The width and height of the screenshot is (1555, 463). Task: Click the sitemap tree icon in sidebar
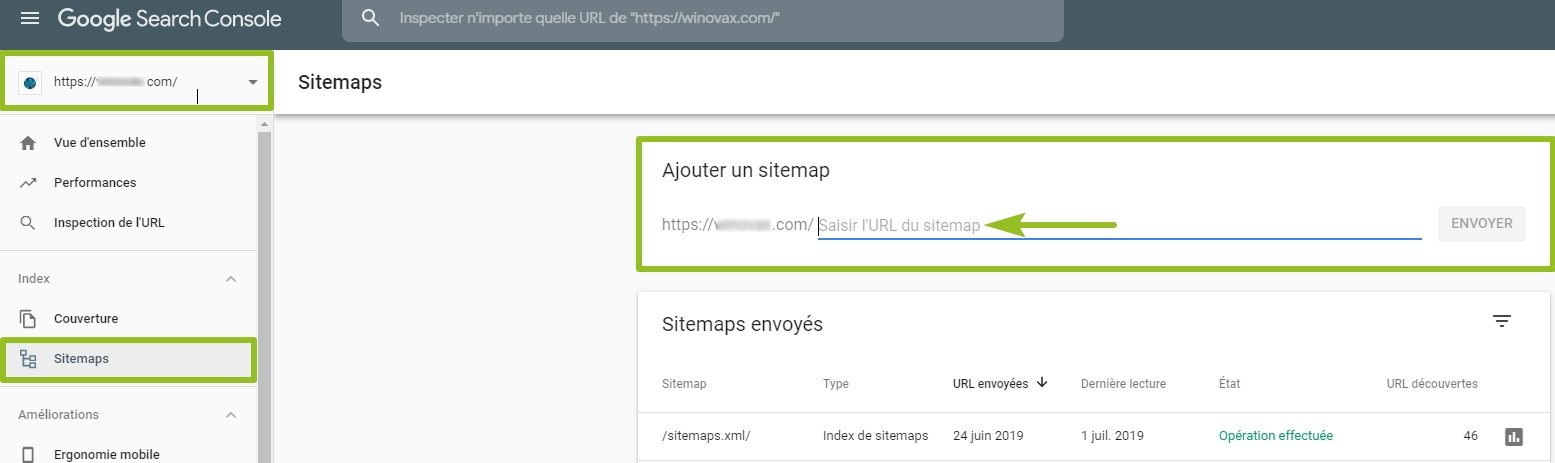click(x=28, y=359)
